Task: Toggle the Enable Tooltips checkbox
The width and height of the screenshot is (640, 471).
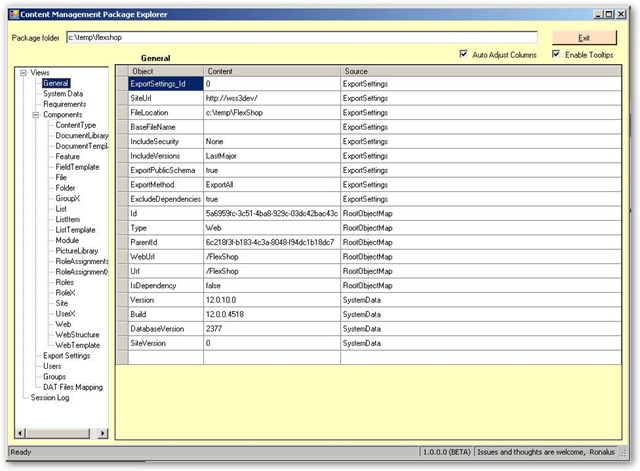Action: coord(556,54)
